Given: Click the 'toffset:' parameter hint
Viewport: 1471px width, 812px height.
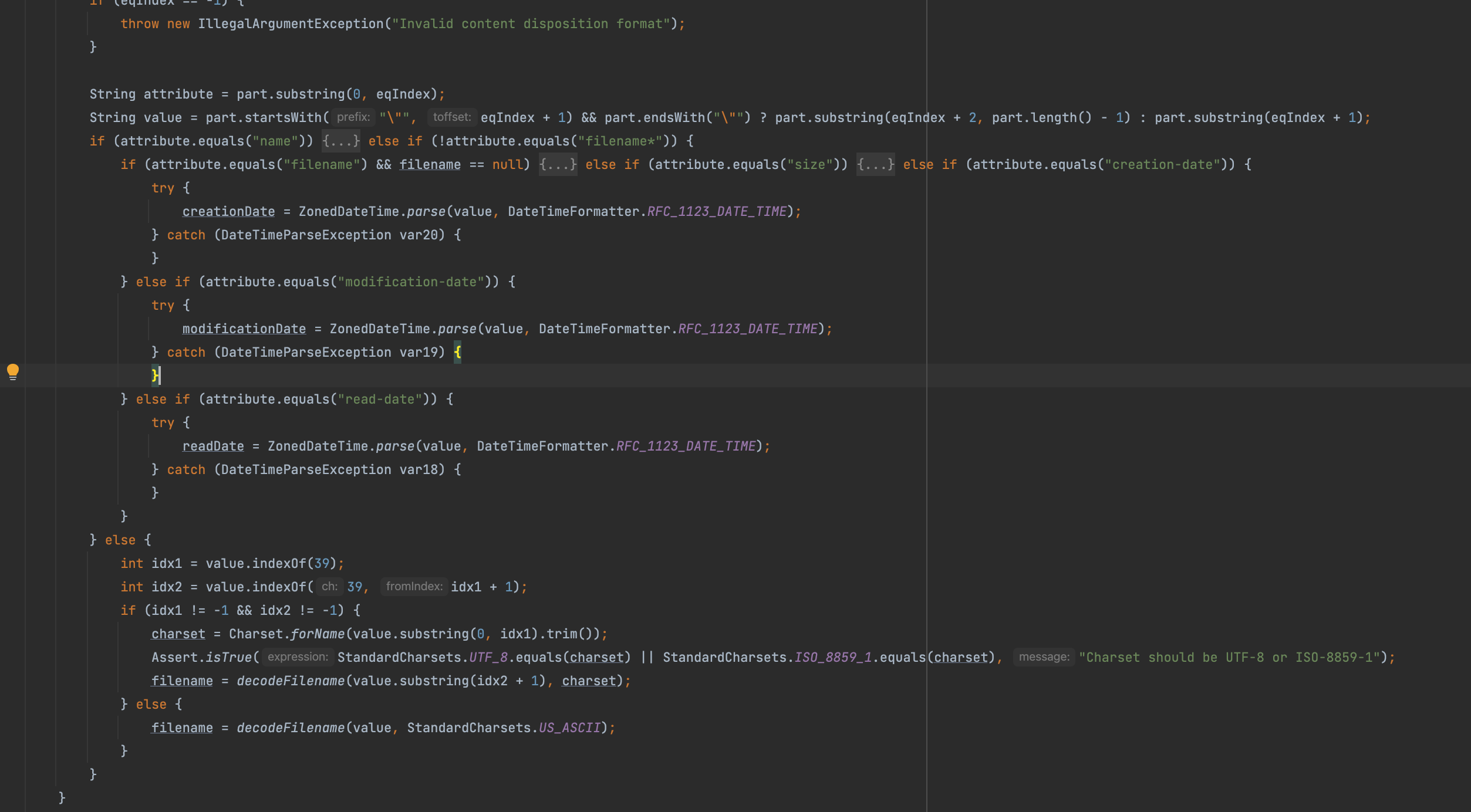Looking at the screenshot, I should coord(452,117).
